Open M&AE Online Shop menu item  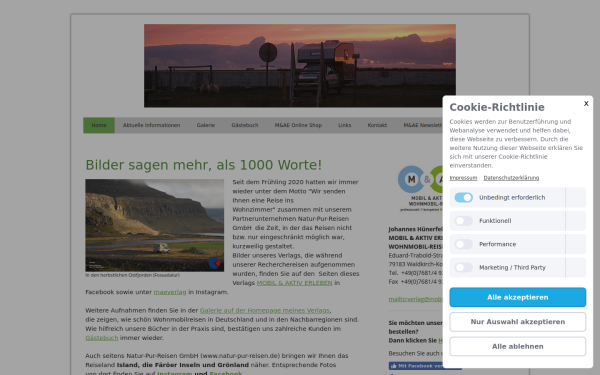point(298,125)
